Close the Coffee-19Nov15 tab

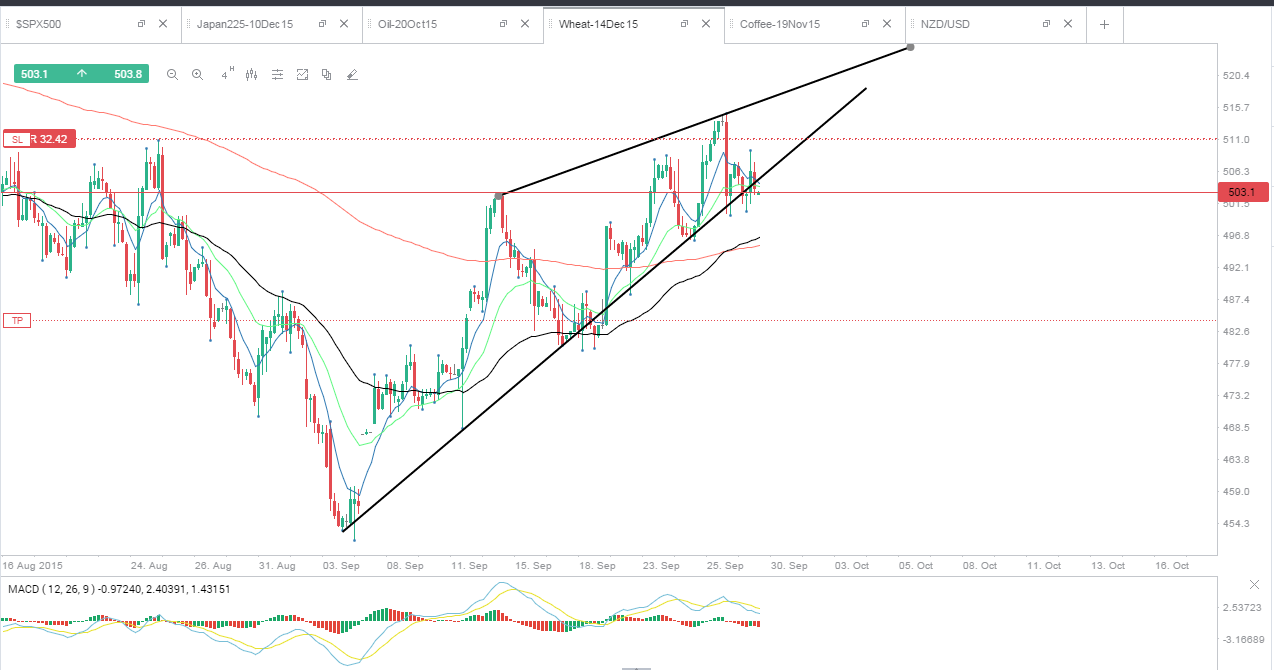[x=886, y=24]
